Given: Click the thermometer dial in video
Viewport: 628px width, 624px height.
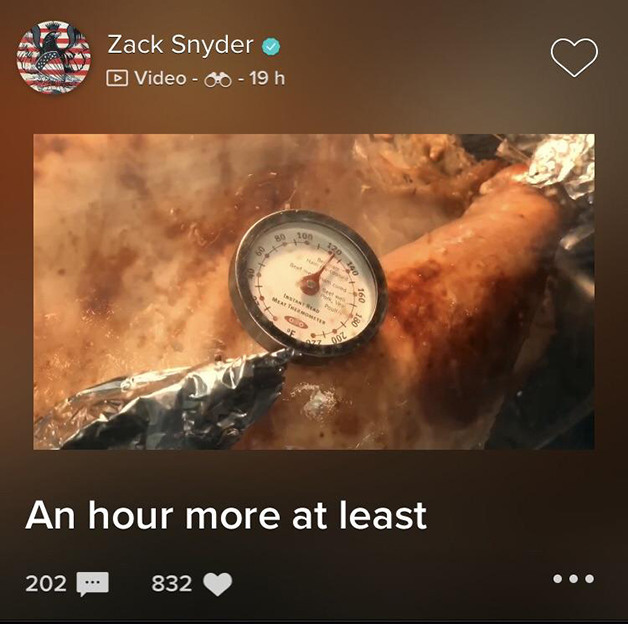Looking at the screenshot, I should coord(308,284).
